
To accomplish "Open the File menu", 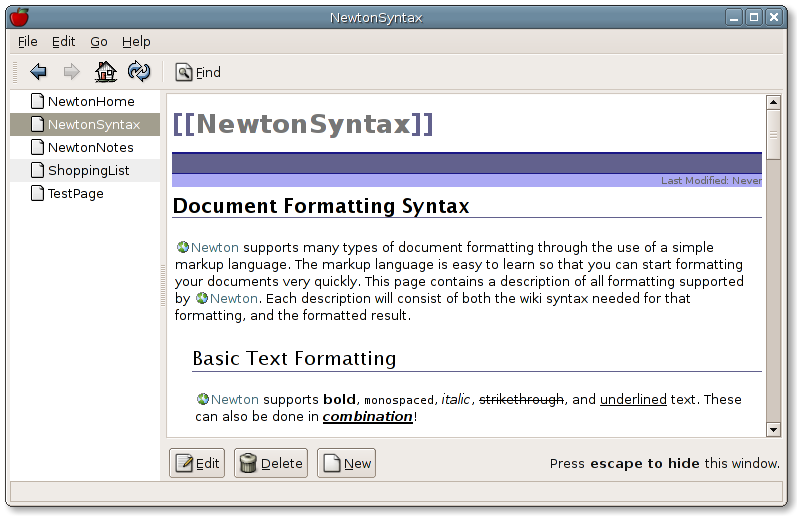I will [x=27, y=42].
